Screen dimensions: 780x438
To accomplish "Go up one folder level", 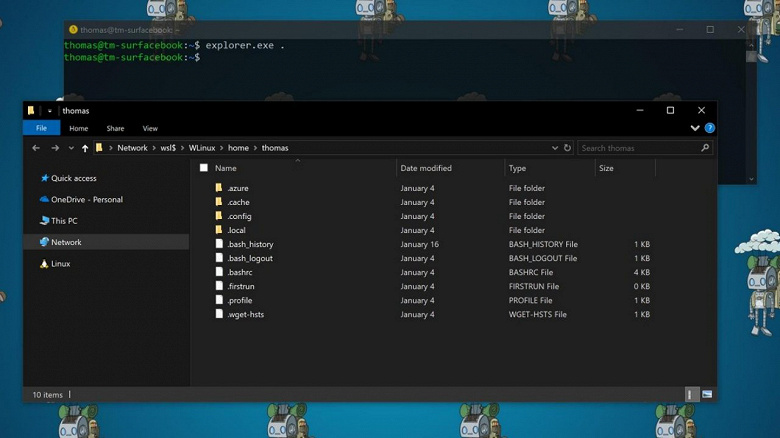I will 85,148.
